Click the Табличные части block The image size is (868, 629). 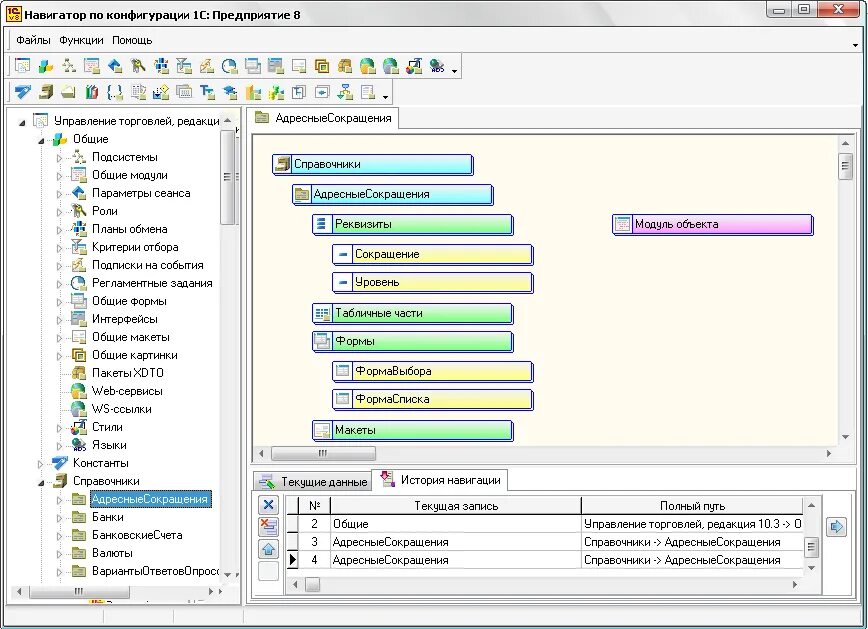pyautogui.click(x=412, y=313)
